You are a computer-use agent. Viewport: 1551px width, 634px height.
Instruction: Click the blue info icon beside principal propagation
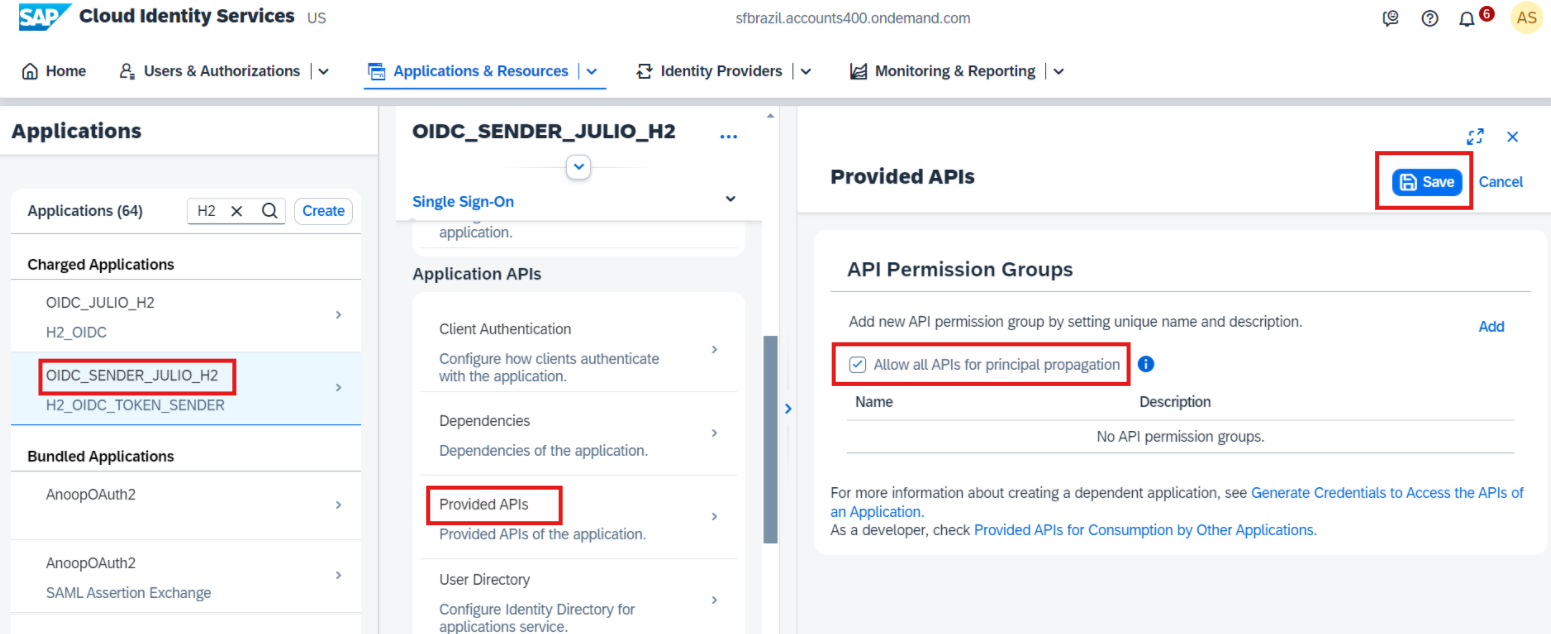1146,364
